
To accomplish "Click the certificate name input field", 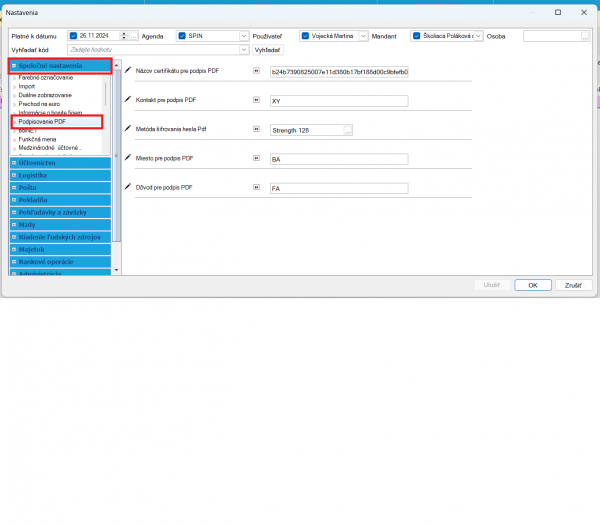I will tap(339, 72).
